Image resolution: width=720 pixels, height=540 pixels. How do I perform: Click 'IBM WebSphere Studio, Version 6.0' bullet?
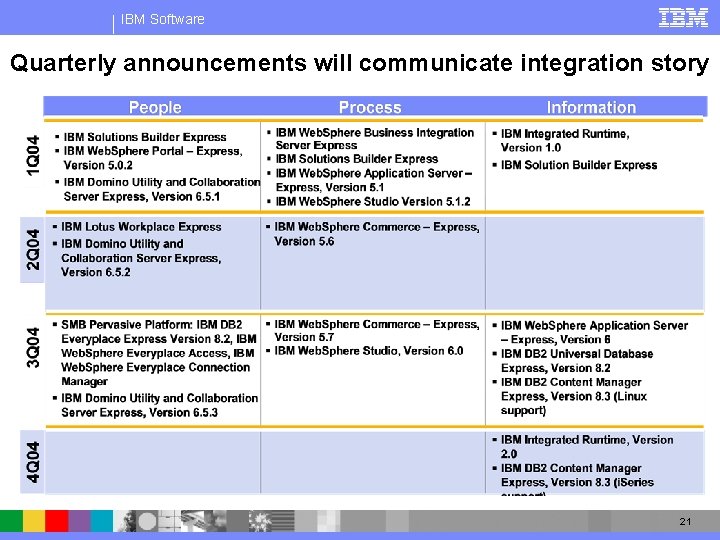pos(369,351)
